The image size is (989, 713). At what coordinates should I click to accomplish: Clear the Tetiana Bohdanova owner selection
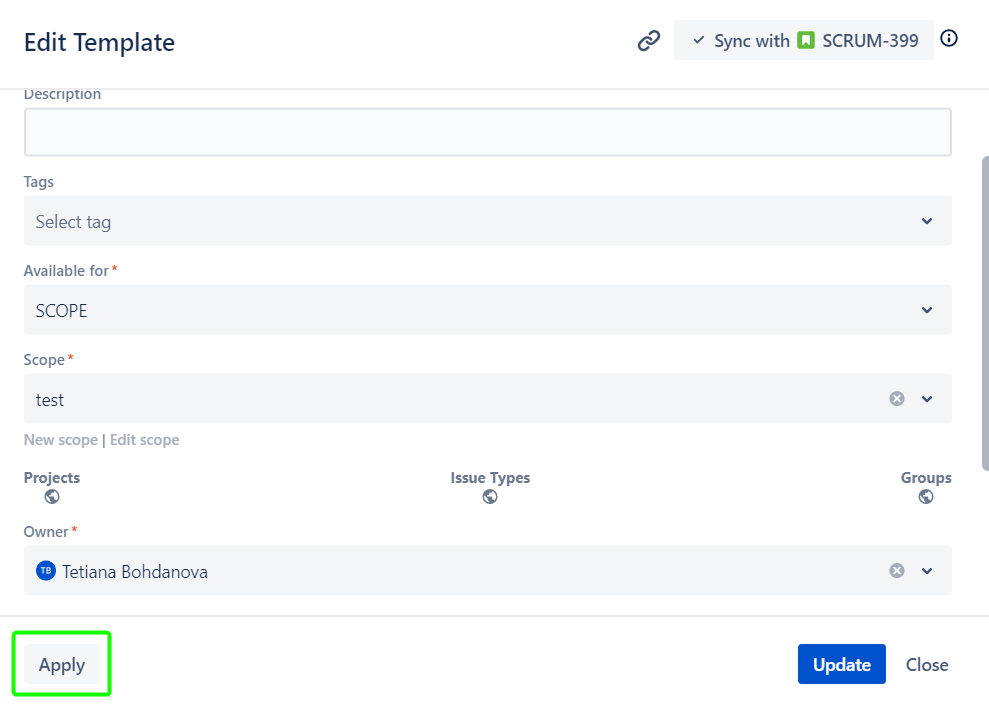pos(897,571)
